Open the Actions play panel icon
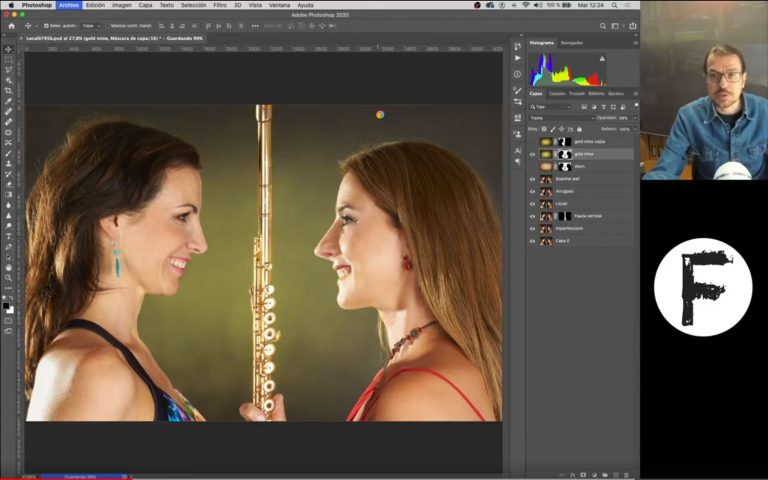Image resolution: width=768 pixels, height=480 pixels. pos(518,58)
